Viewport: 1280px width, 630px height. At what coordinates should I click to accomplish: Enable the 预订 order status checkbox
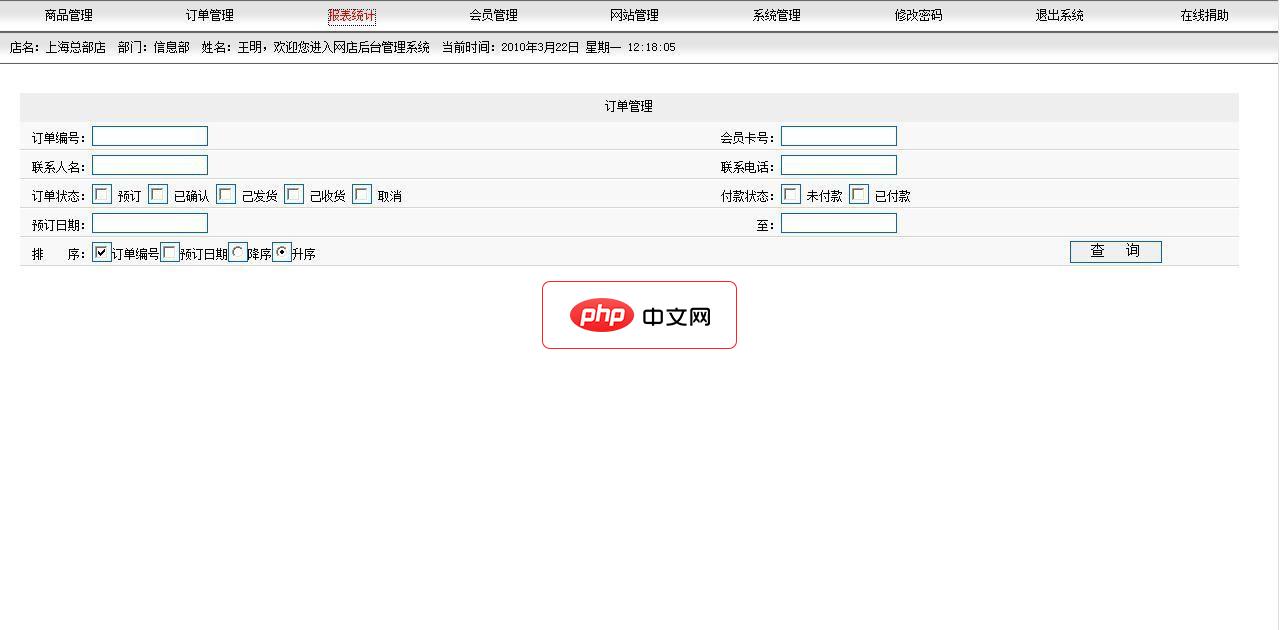[x=101, y=194]
